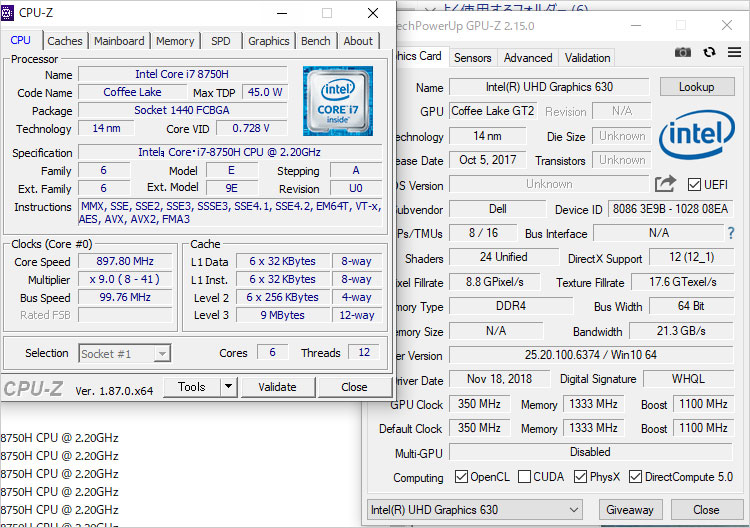Click the Threads value 12
750x528 pixels.
pos(364,352)
